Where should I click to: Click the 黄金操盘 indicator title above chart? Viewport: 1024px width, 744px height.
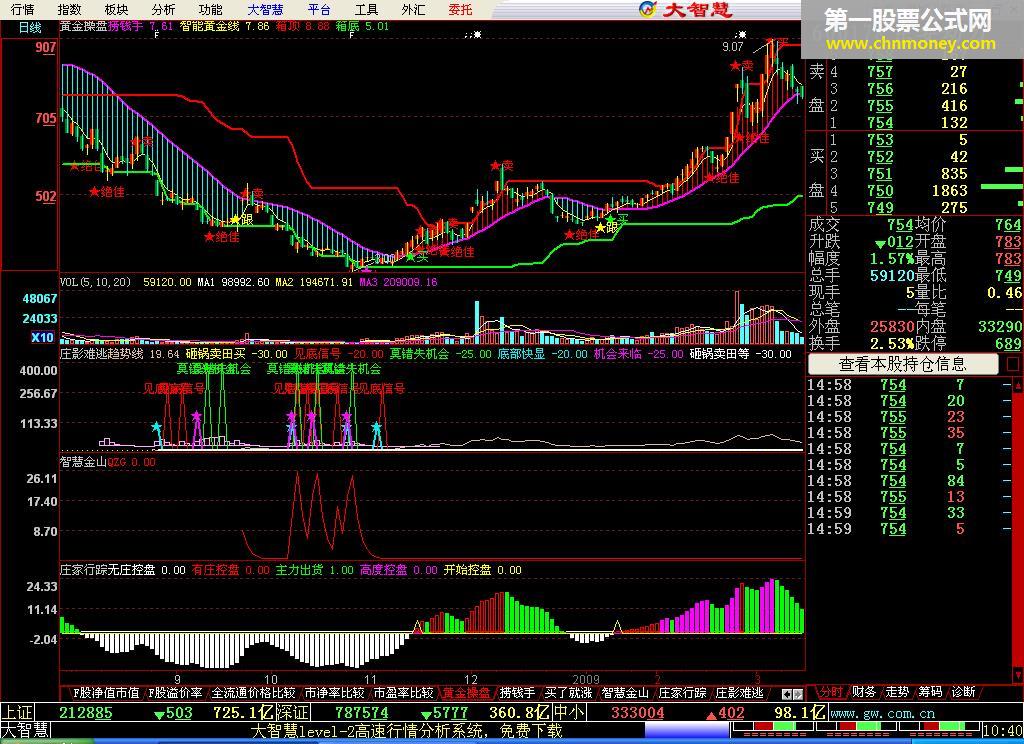tap(83, 27)
